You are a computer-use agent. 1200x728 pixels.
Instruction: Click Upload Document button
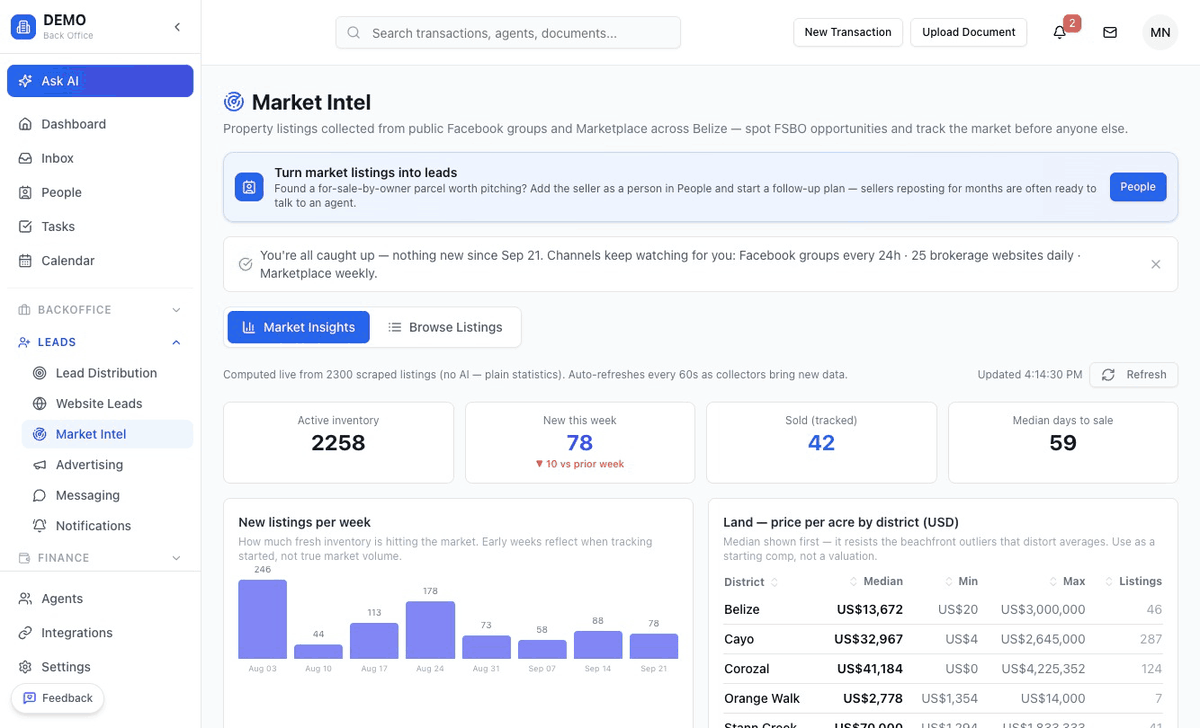(x=968, y=32)
